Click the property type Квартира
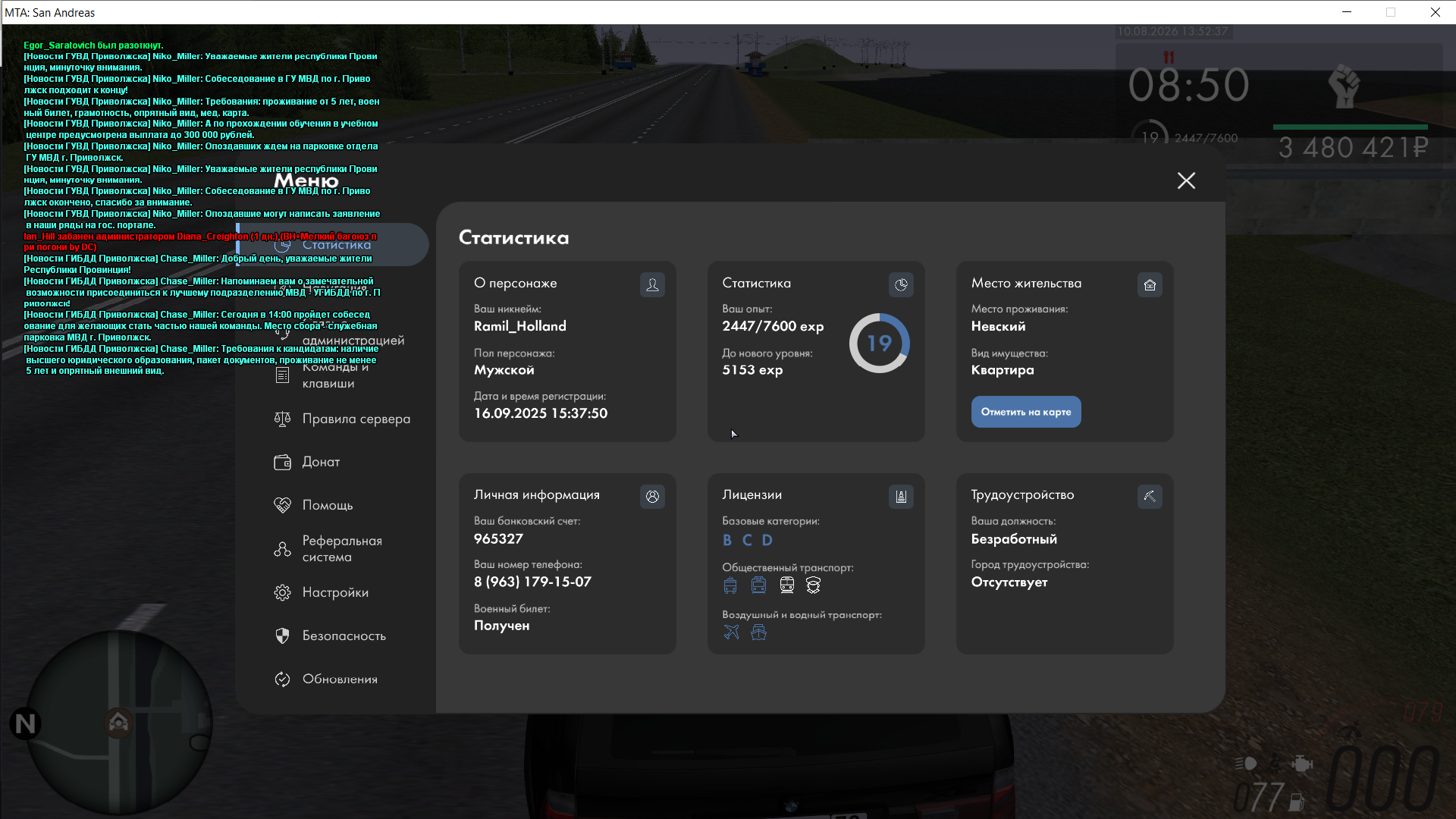This screenshot has width=1456, height=819. tap(1003, 370)
